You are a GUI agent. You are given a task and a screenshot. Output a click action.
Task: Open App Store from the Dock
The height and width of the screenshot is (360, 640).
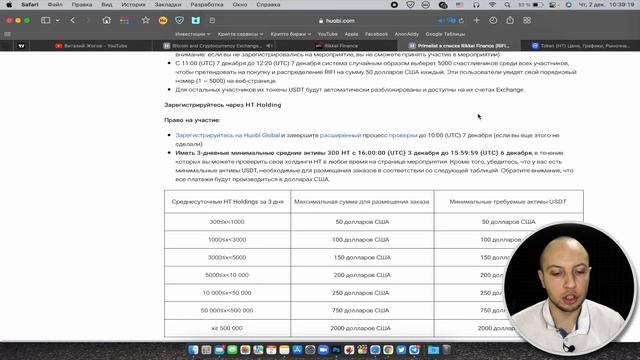297,350
